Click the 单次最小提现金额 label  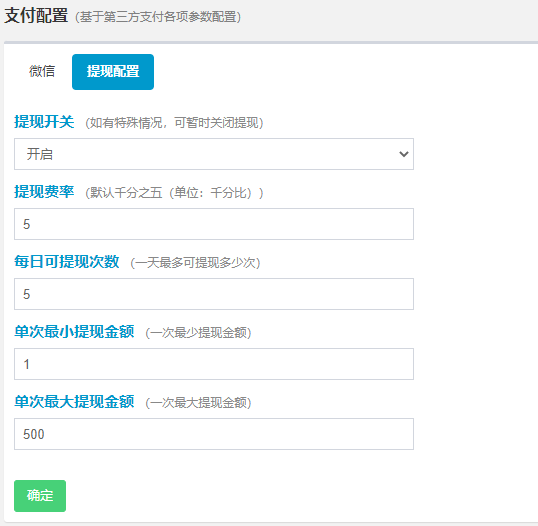74,332
